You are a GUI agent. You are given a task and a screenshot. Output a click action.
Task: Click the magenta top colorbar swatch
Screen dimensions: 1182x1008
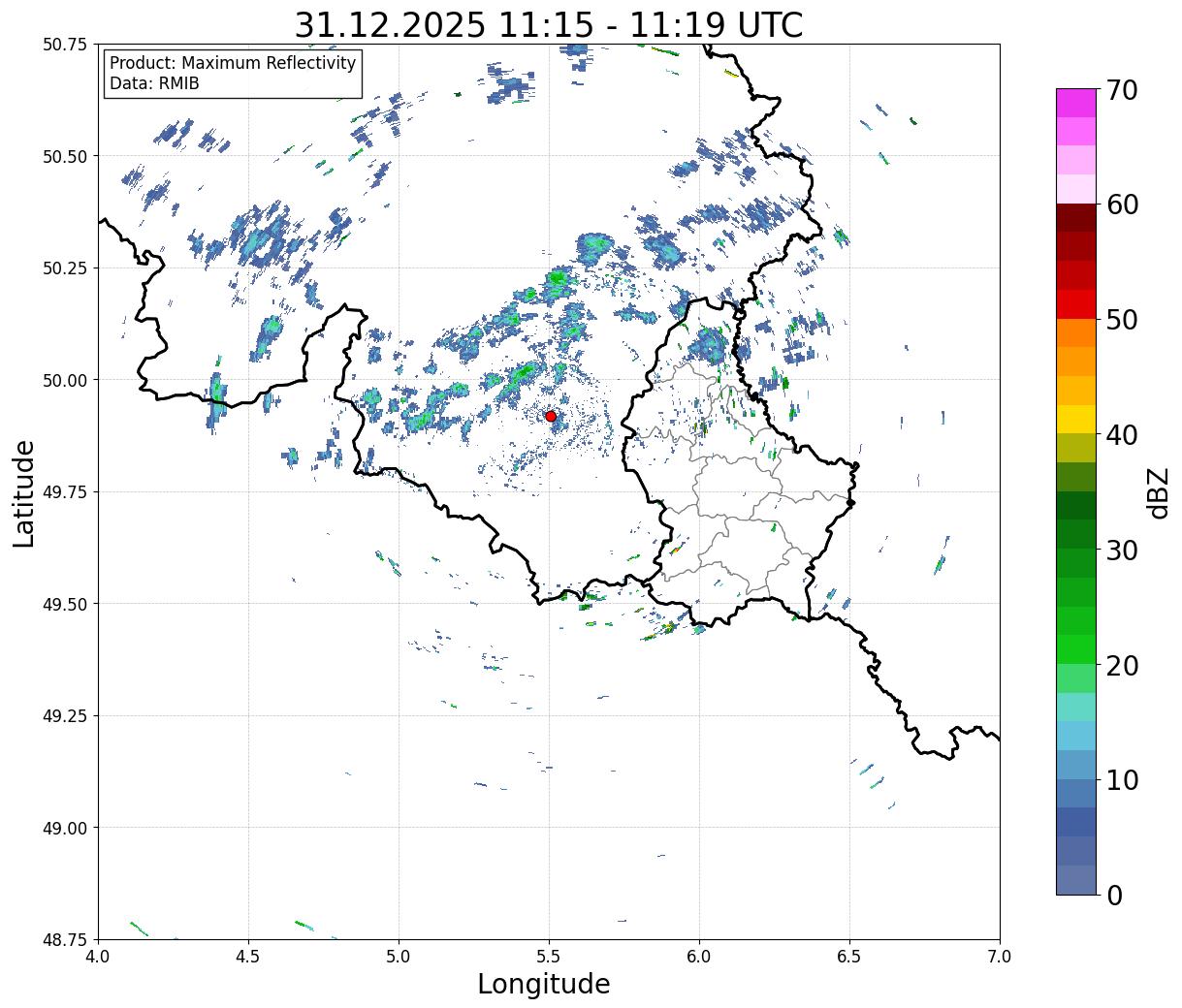coord(1076,103)
